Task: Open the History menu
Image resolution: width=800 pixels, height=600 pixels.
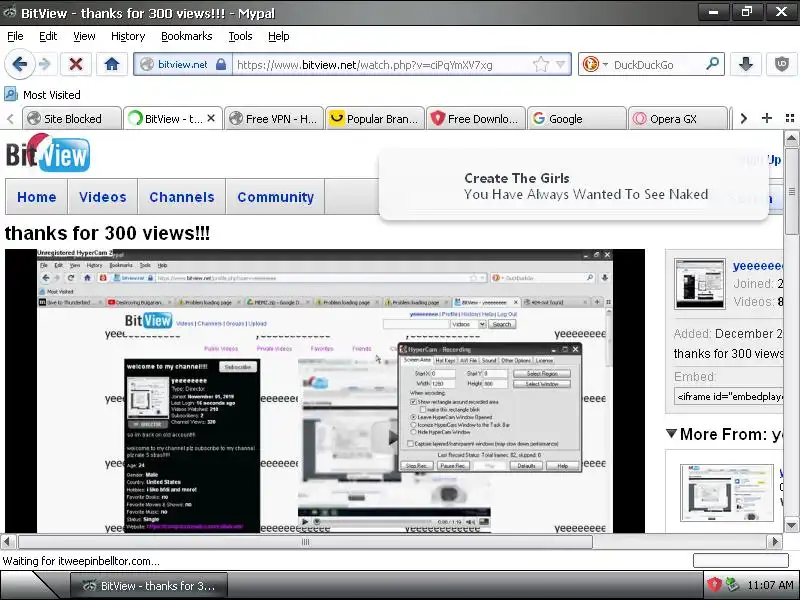Action: pos(128,36)
